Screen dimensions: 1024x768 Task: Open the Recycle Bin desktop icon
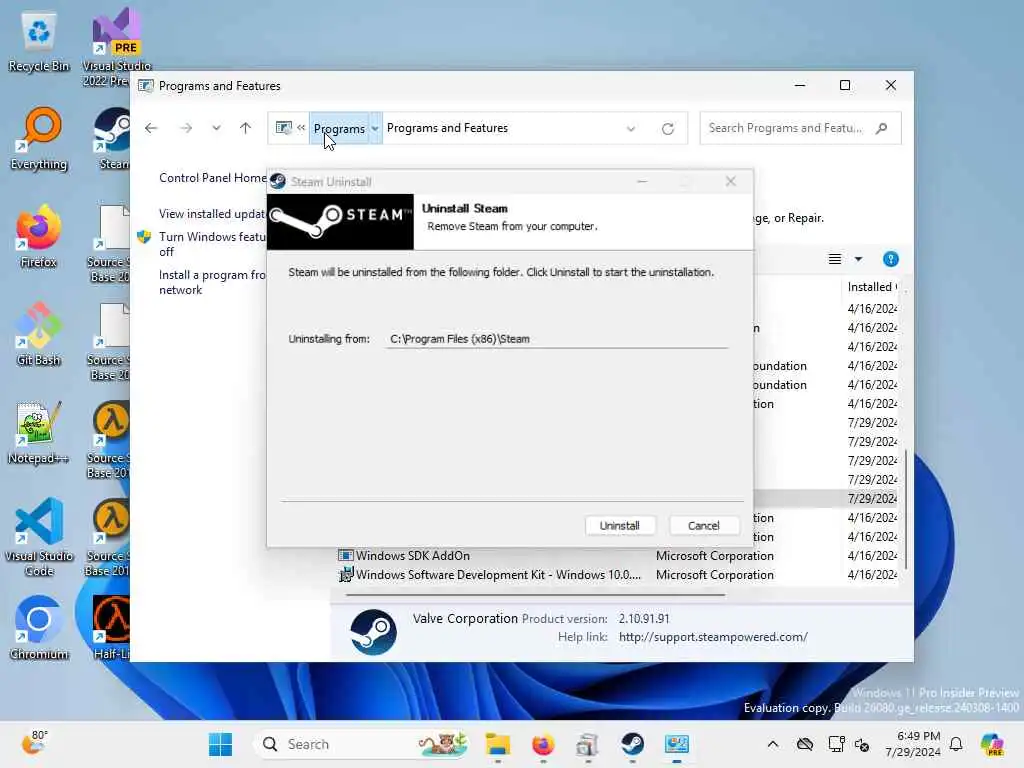click(39, 42)
